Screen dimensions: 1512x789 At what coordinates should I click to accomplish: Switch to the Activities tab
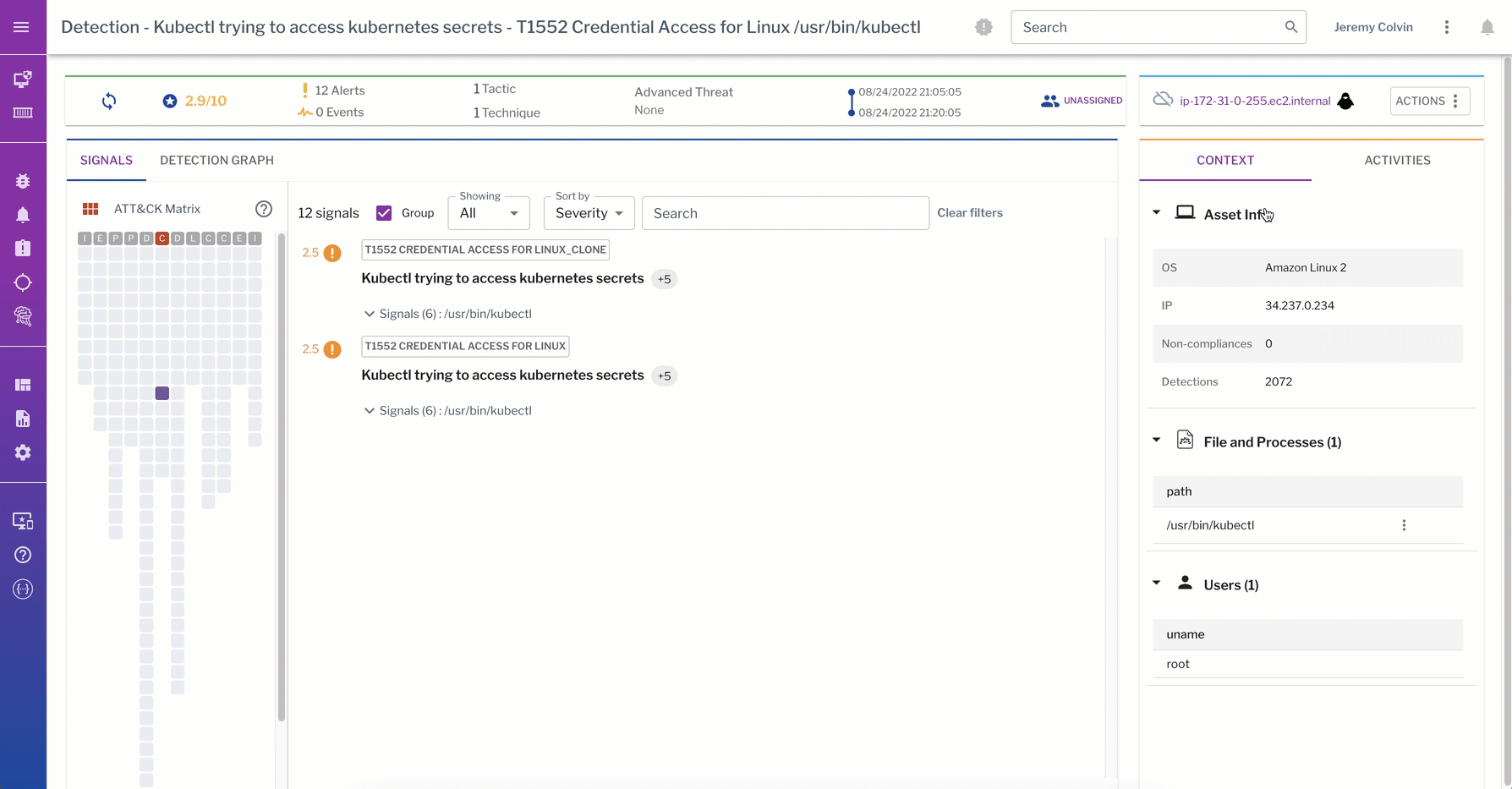1397,160
